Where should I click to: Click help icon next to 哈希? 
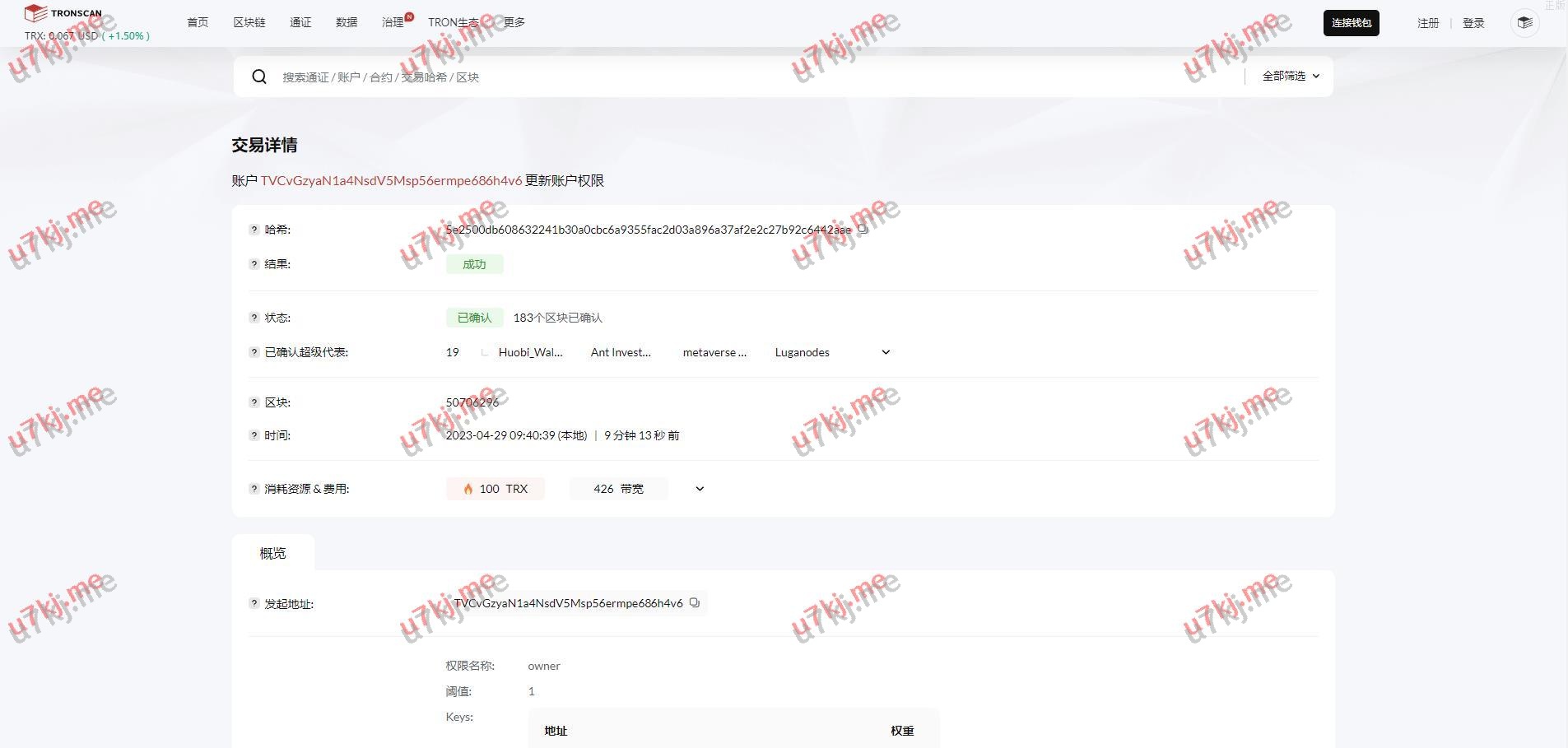point(254,230)
